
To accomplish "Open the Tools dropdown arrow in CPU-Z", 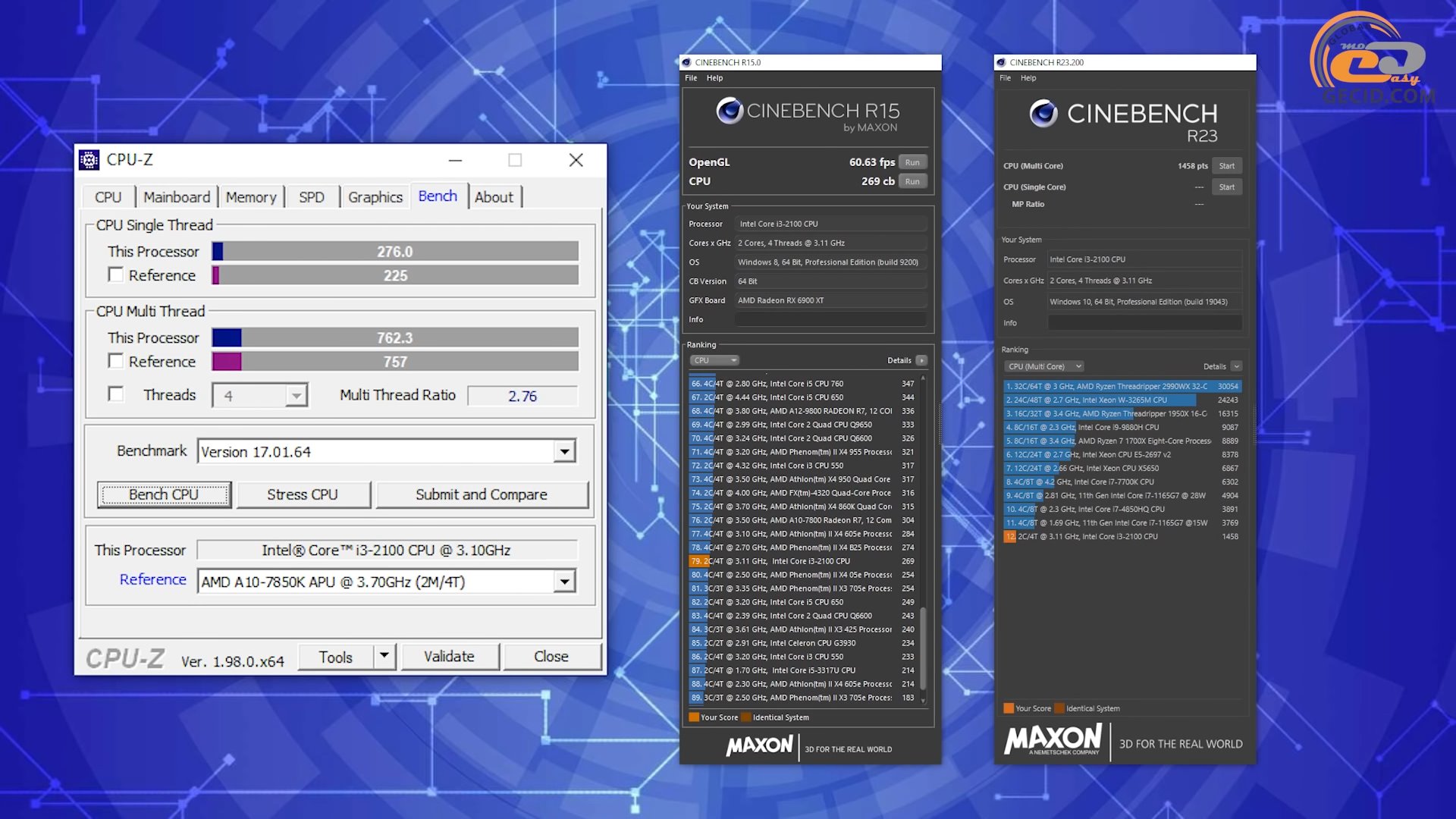I will click(384, 656).
